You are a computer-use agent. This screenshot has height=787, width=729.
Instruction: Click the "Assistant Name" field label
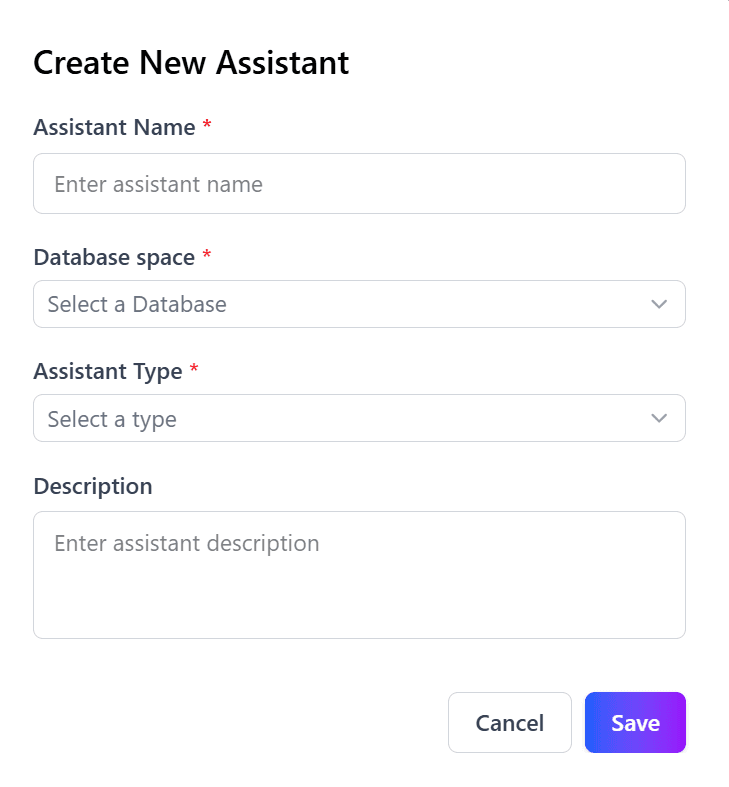pos(114,127)
